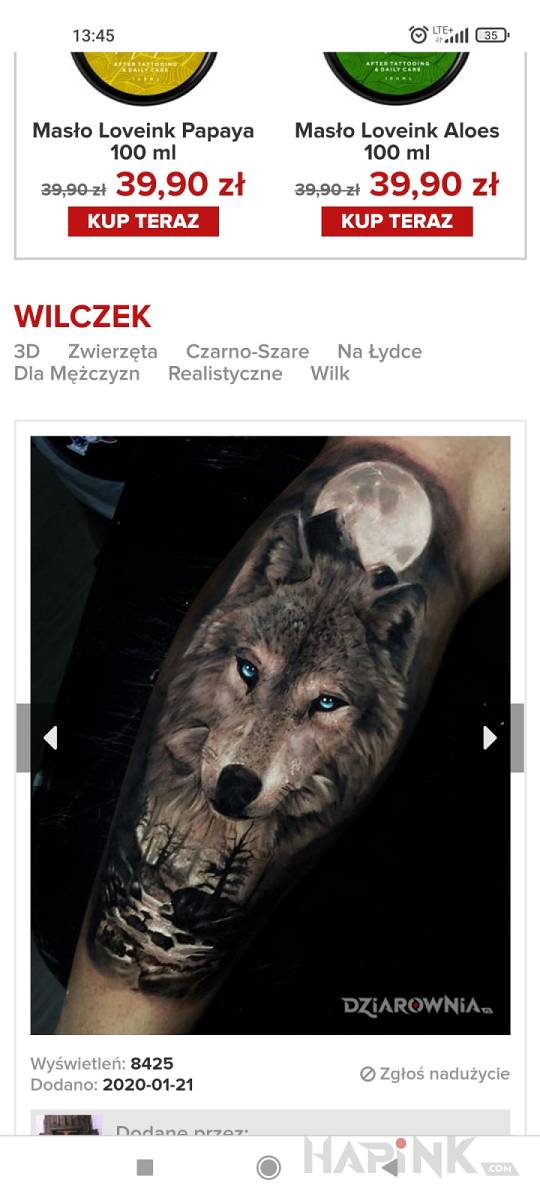Viewport: 540px width, 1200px height.
Task: Report abuse via Zgłoś nadużycie
Action: click(435, 1074)
